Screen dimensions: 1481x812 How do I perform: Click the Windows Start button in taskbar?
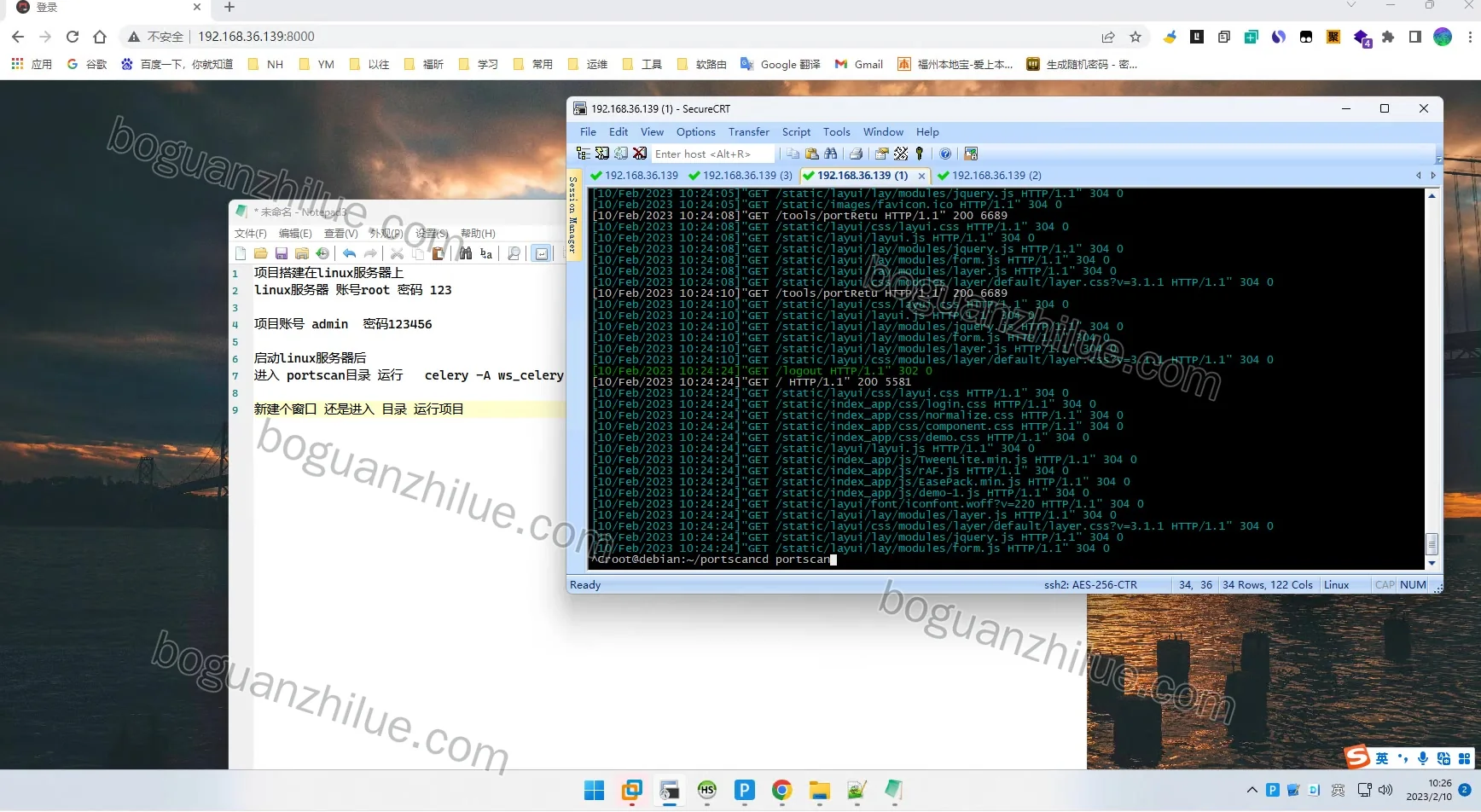(595, 791)
